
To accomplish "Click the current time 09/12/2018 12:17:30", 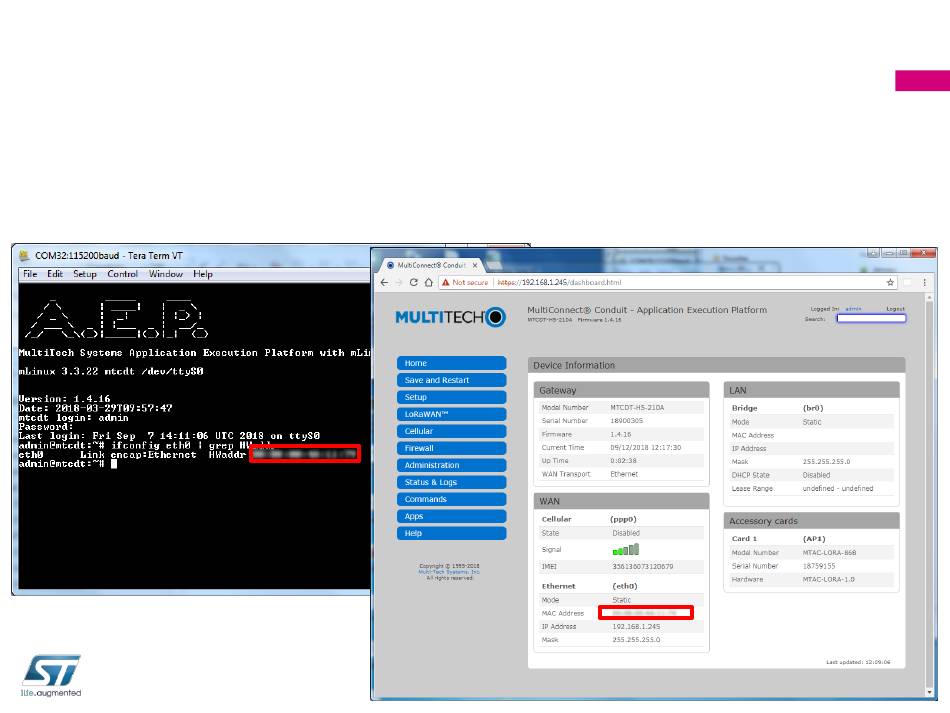I will [x=646, y=448].
